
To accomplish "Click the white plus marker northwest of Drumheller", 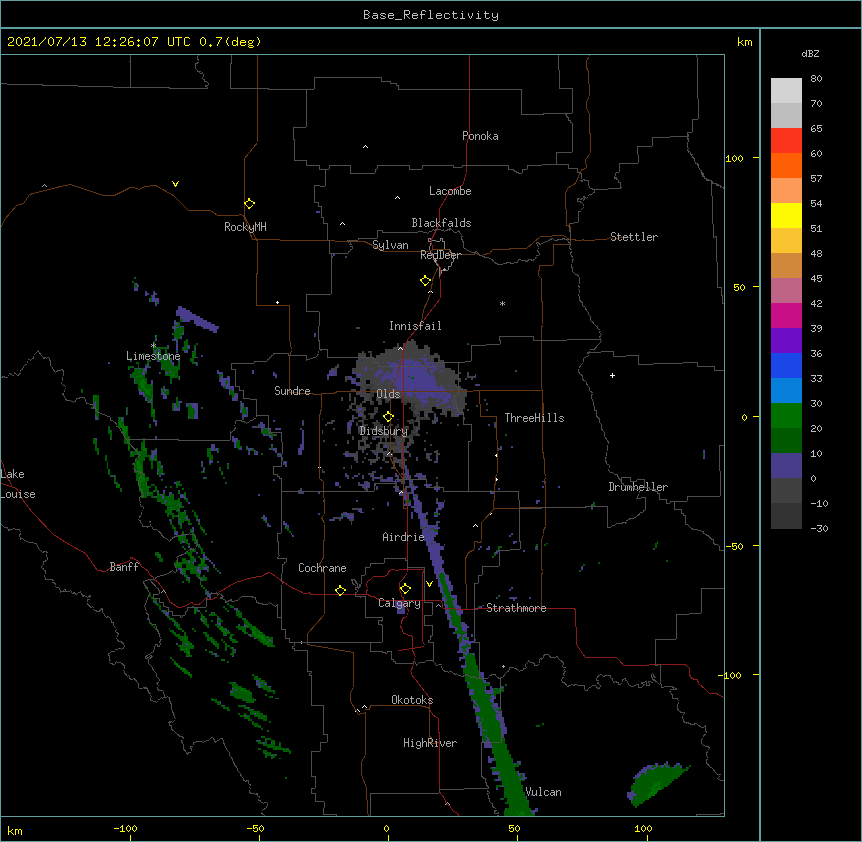I will point(612,375).
